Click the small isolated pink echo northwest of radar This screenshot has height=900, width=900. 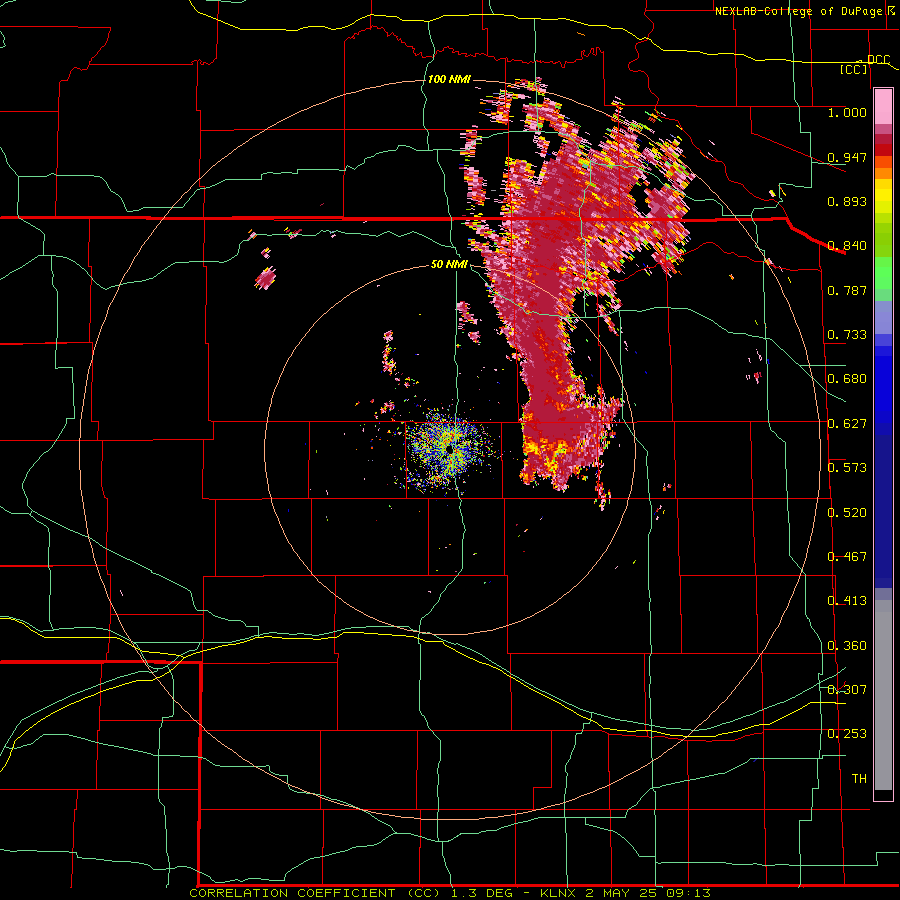pos(265,278)
